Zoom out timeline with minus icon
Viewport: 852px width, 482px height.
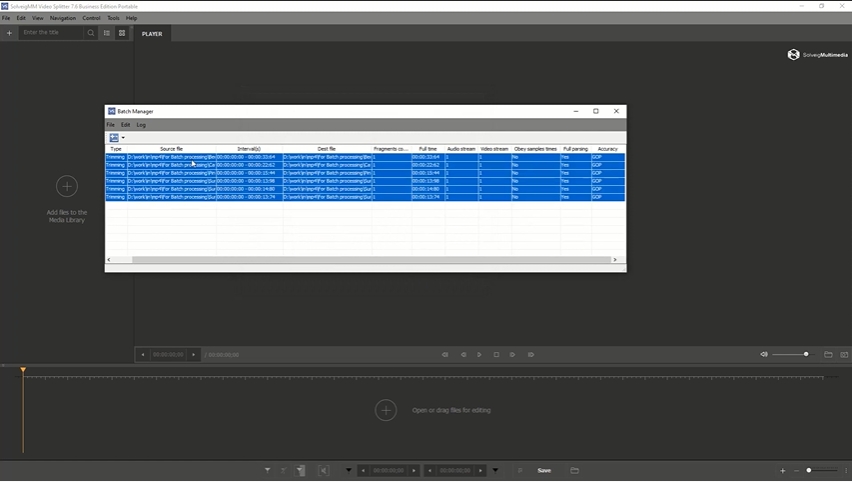coord(796,471)
